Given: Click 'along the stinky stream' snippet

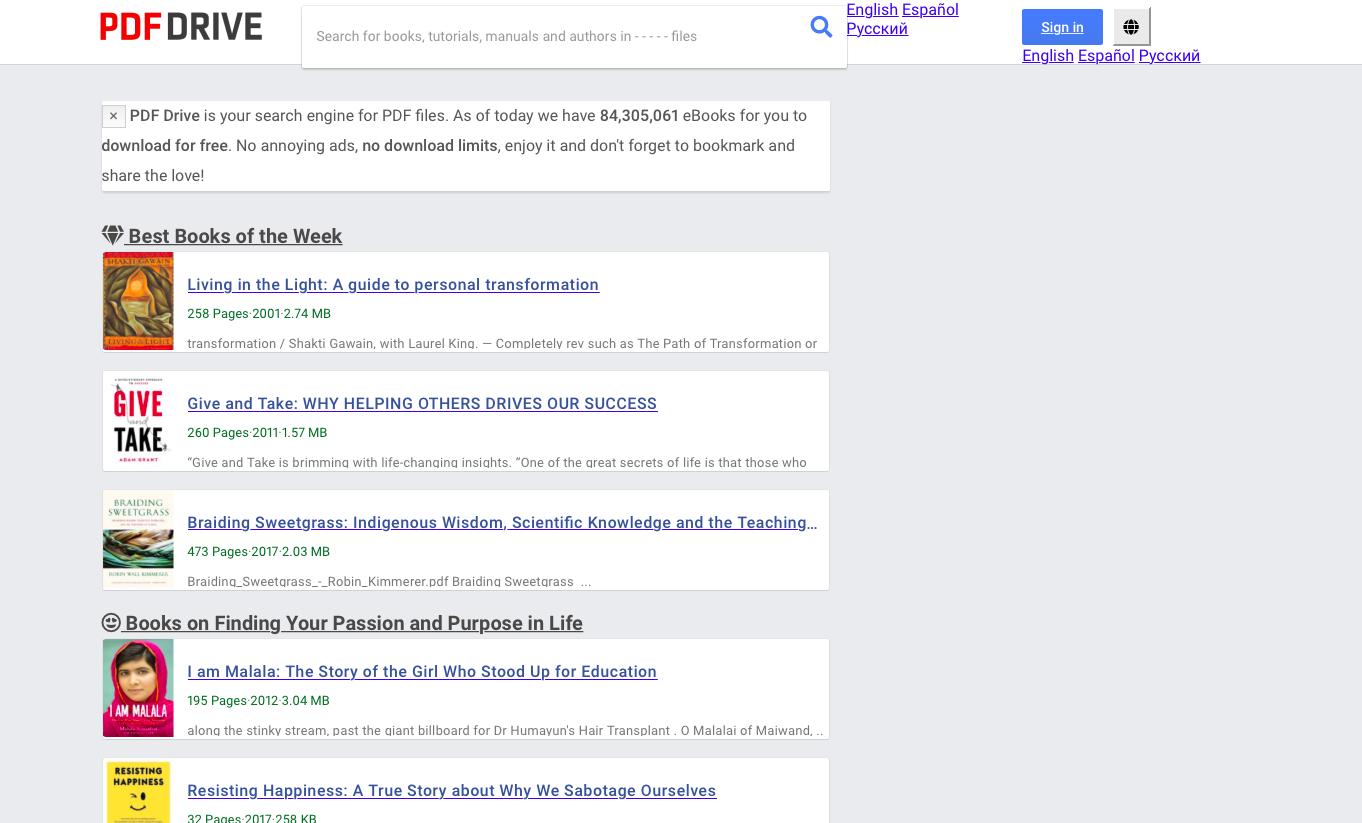Looking at the screenshot, I should pyautogui.click(x=505, y=730).
